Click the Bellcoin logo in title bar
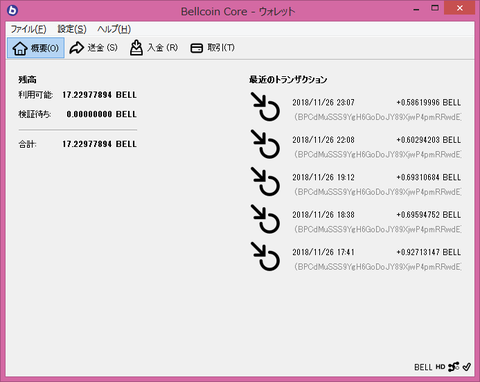Viewport: 480px width, 382px height. 13,10
